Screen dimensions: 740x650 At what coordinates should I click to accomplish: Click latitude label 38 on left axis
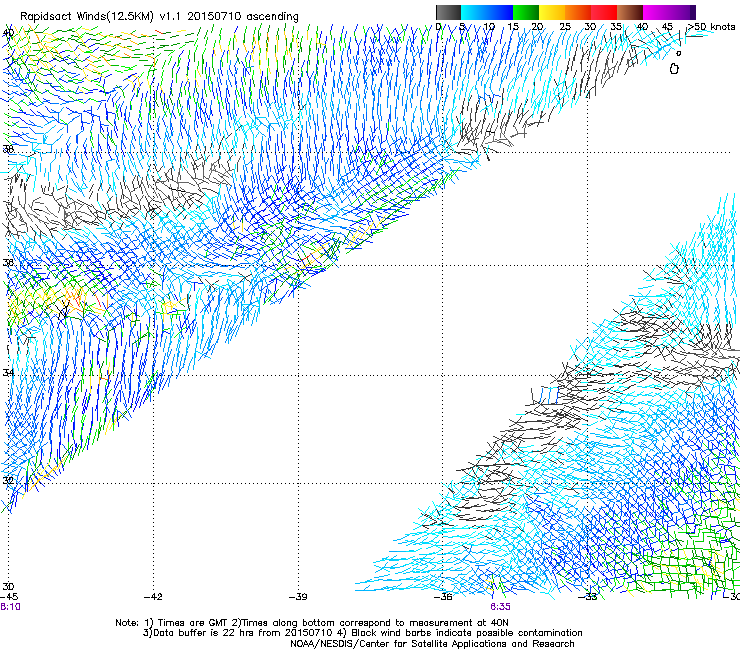(x=8, y=149)
